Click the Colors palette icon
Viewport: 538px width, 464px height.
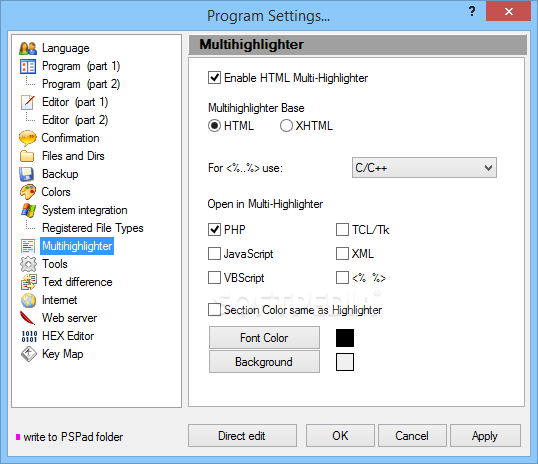click(28, 192)
